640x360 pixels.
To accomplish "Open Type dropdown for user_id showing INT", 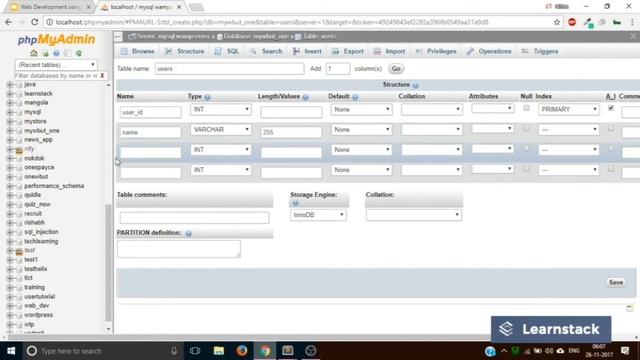I will tap(221, 109).
